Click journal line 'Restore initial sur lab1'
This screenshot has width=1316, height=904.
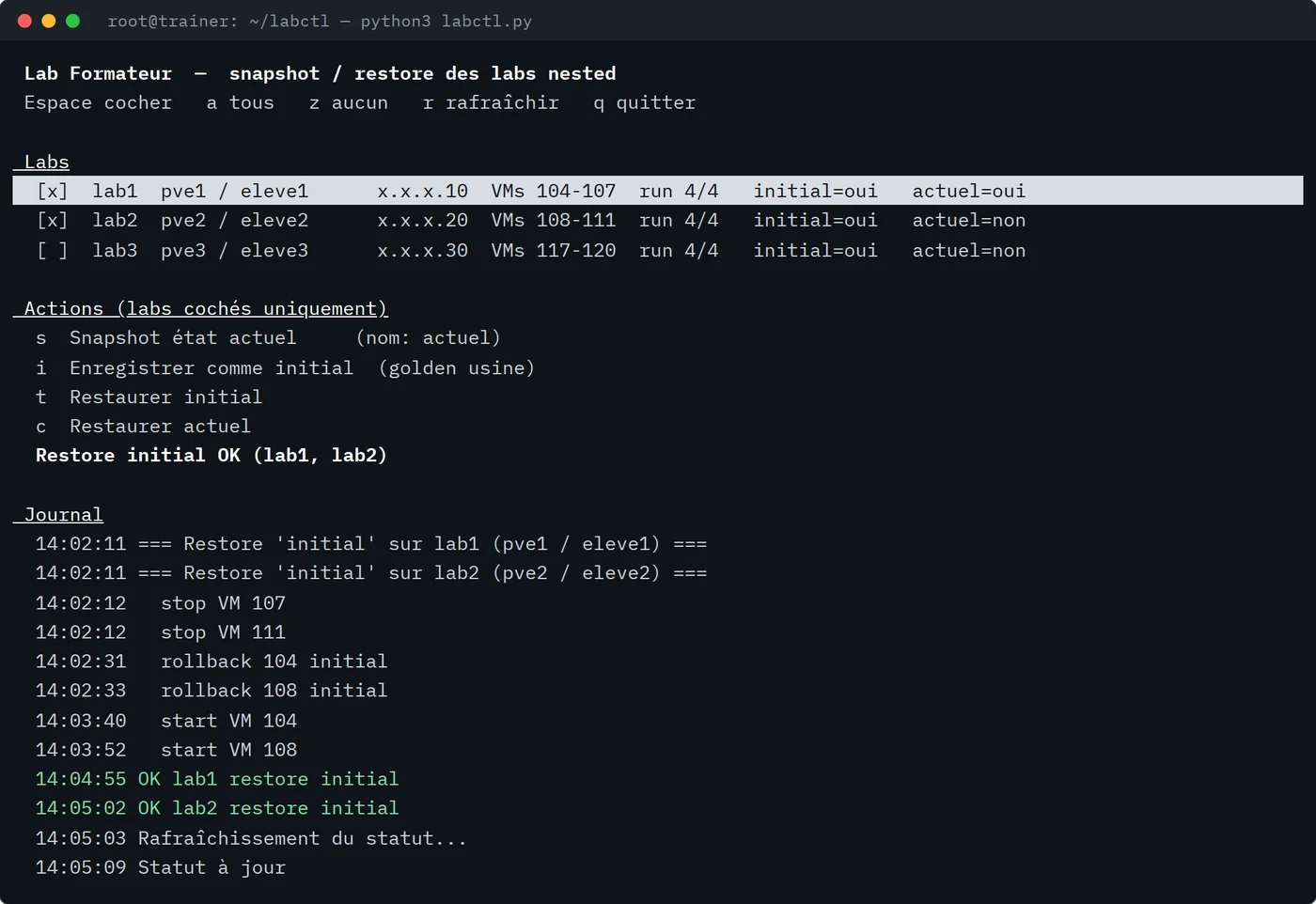click(371, 543)
